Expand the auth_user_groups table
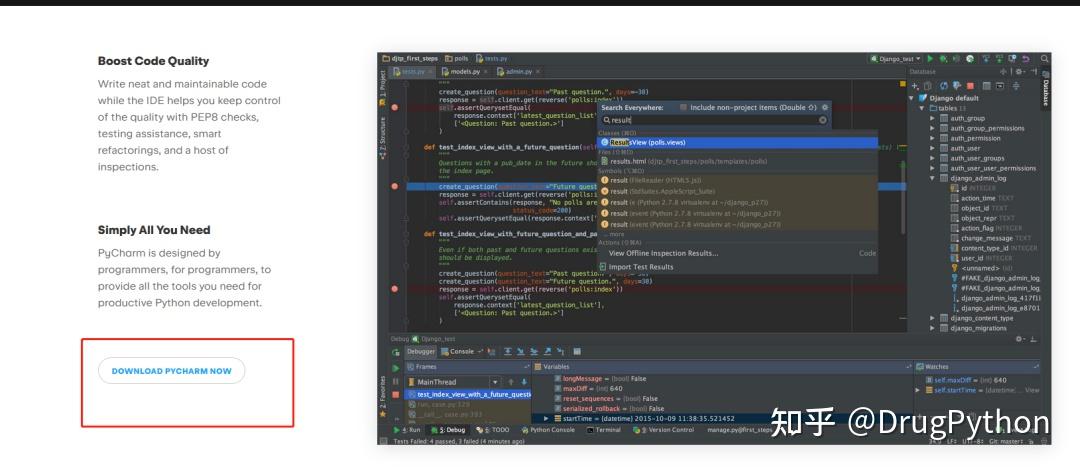1080x472 pixels. pyautogui.click(x=933, y=158)
